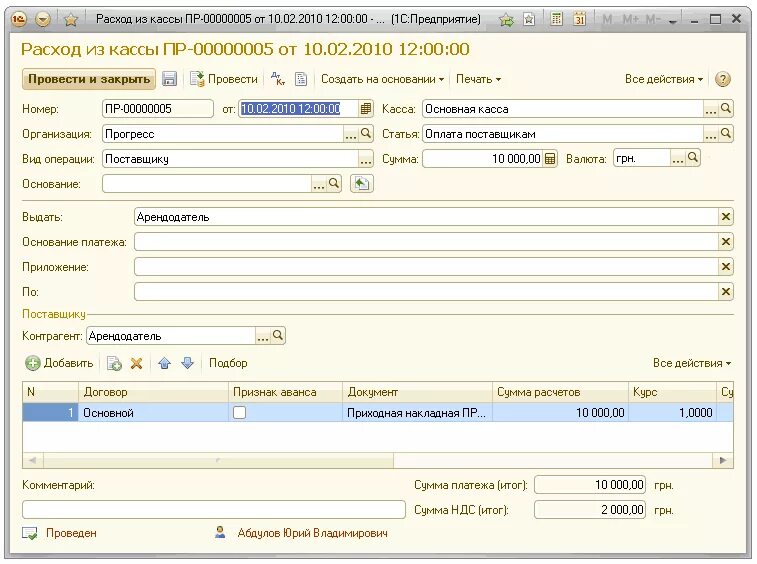Click the Подбор button
The image size is (757, 564).
click(x=228, y=363)
